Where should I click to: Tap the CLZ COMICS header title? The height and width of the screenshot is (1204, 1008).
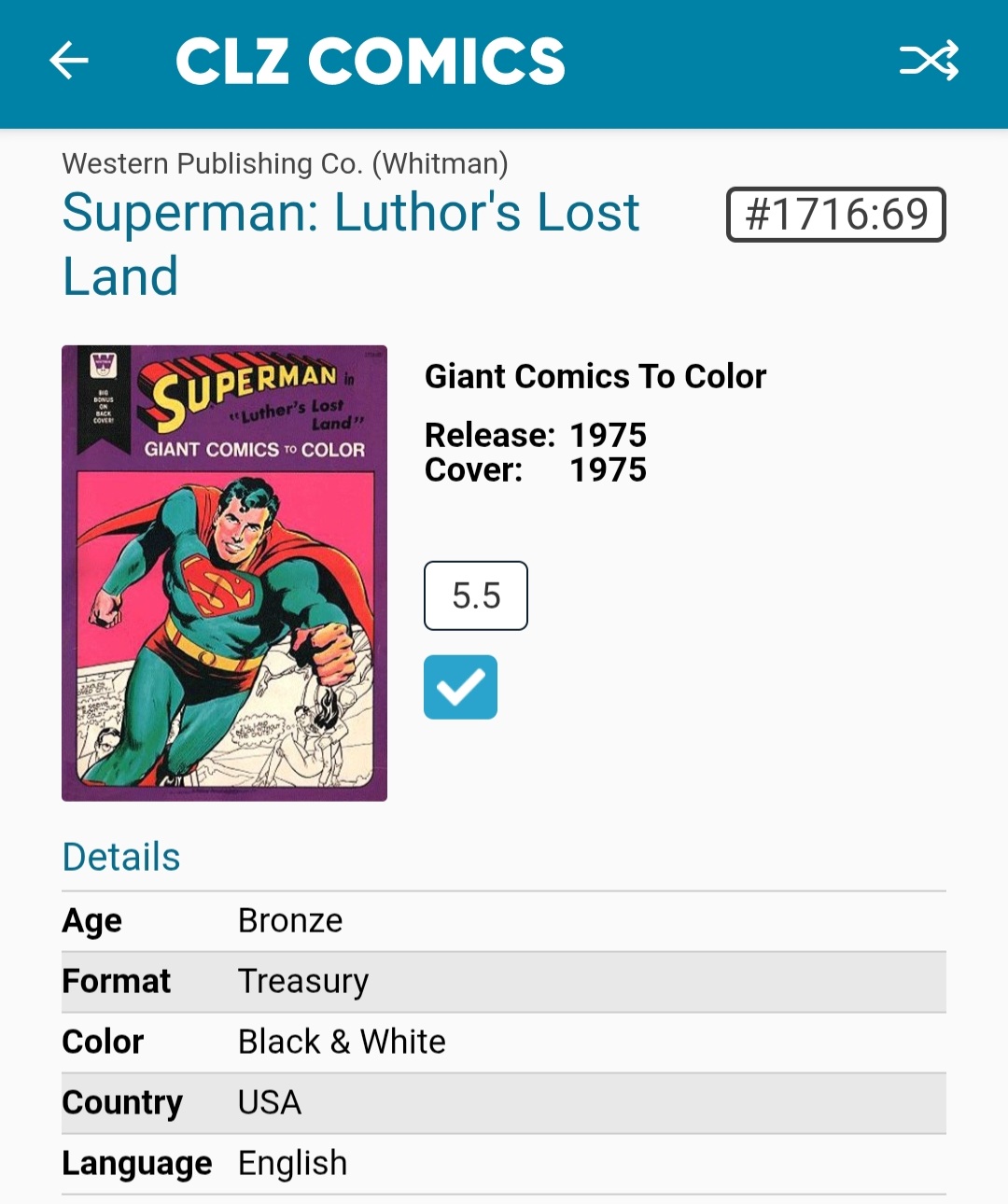click(x=371, y=62)
